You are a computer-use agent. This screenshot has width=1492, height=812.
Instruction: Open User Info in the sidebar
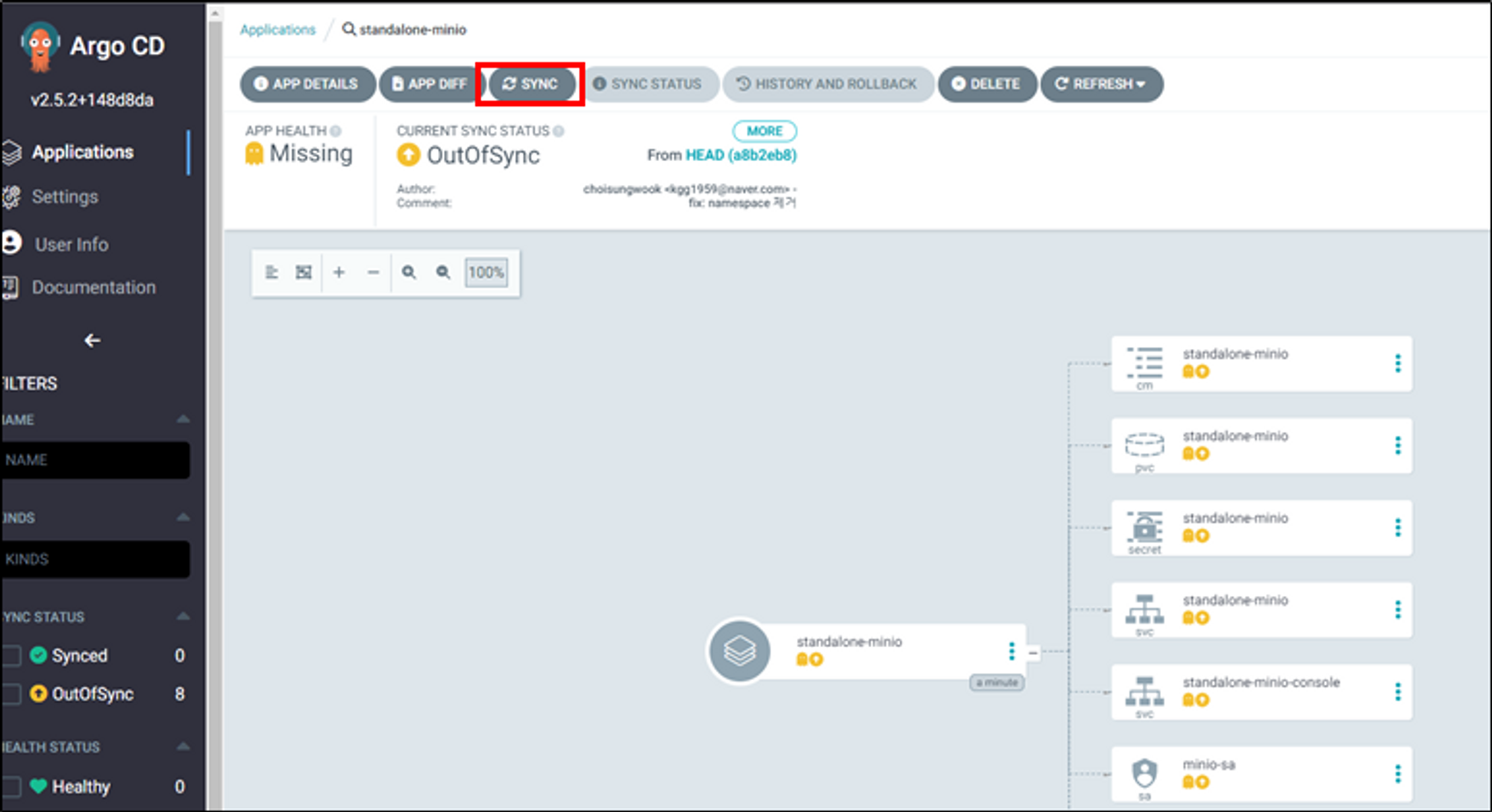pyautogui.click(x=71, y=245)
